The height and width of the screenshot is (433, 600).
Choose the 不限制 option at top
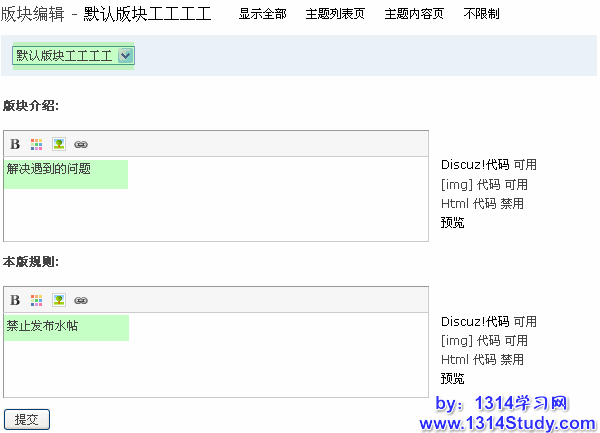[481, 14]
